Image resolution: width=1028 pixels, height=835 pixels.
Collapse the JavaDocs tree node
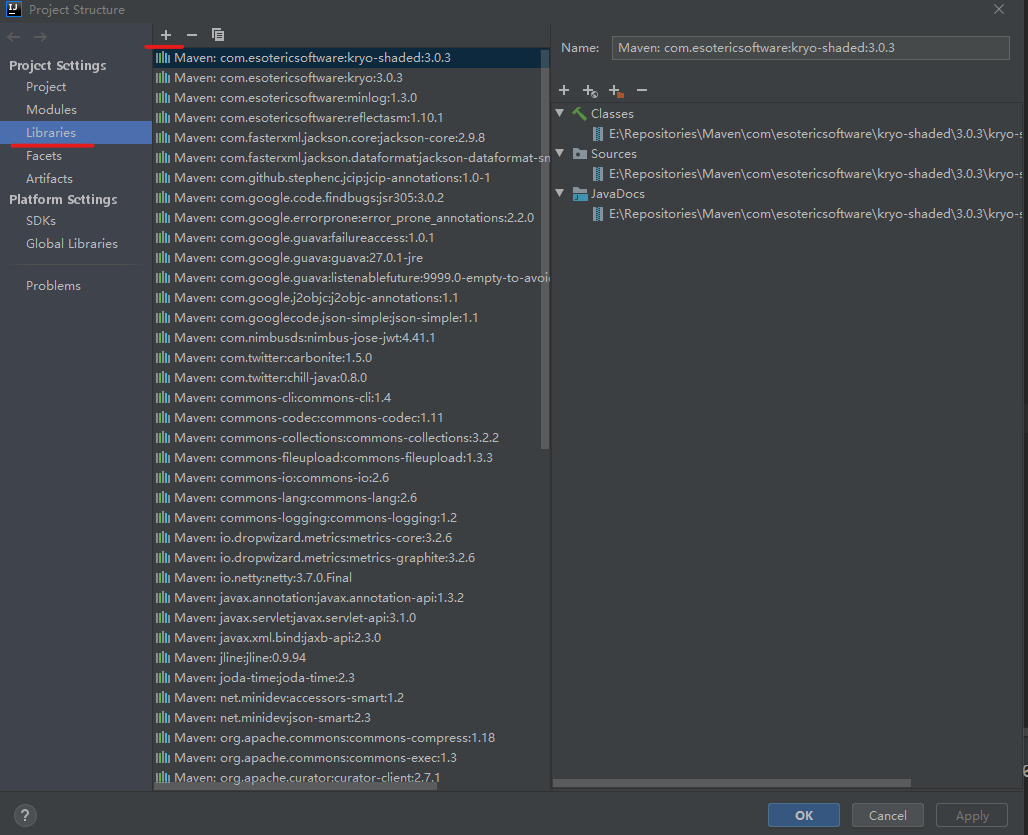(x=559, y=193)
